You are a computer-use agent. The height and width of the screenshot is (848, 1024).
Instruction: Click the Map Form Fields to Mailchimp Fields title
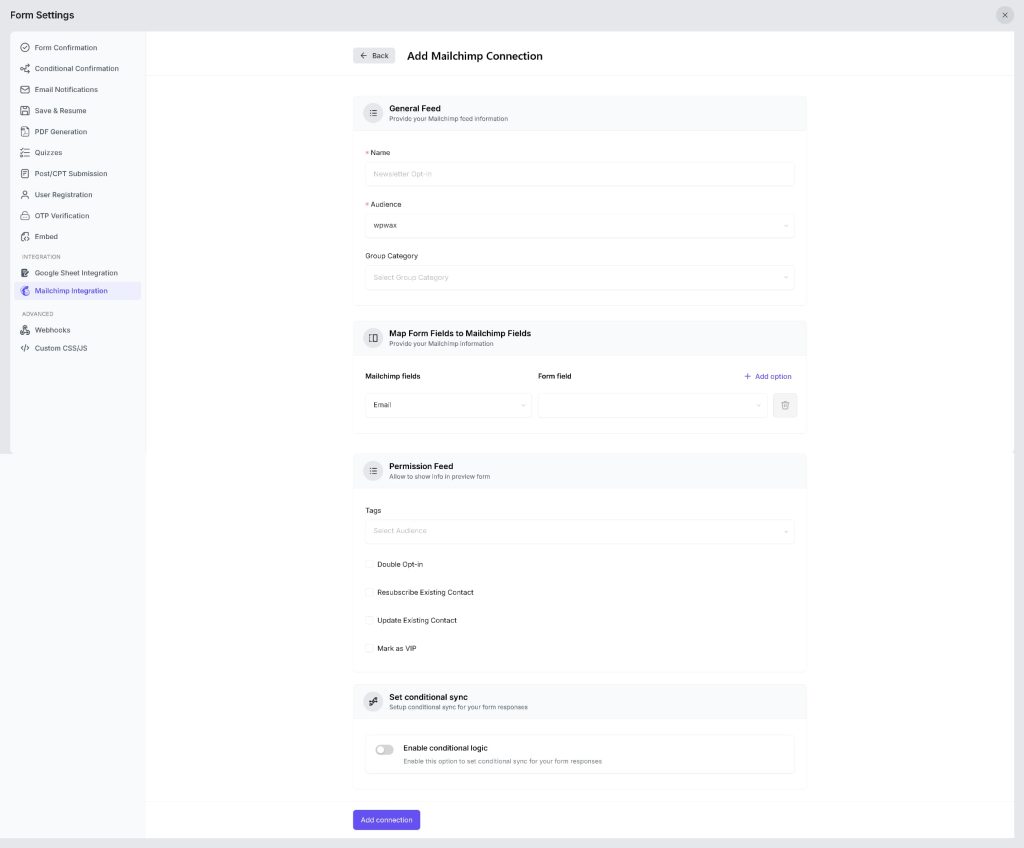coord(460,333)
